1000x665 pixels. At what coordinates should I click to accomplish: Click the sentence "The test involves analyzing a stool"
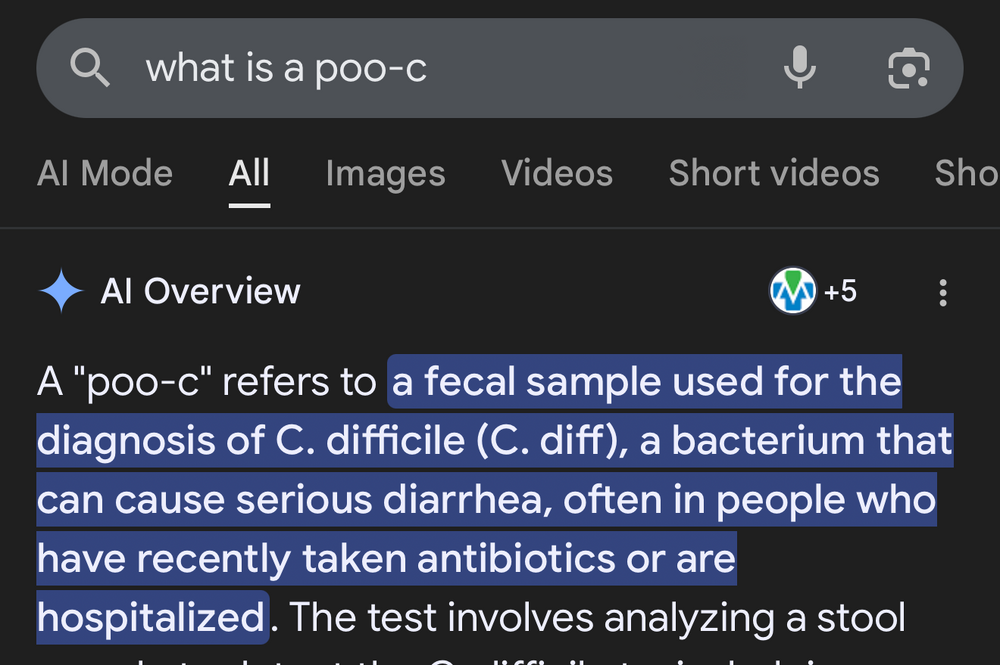(592, 617)
